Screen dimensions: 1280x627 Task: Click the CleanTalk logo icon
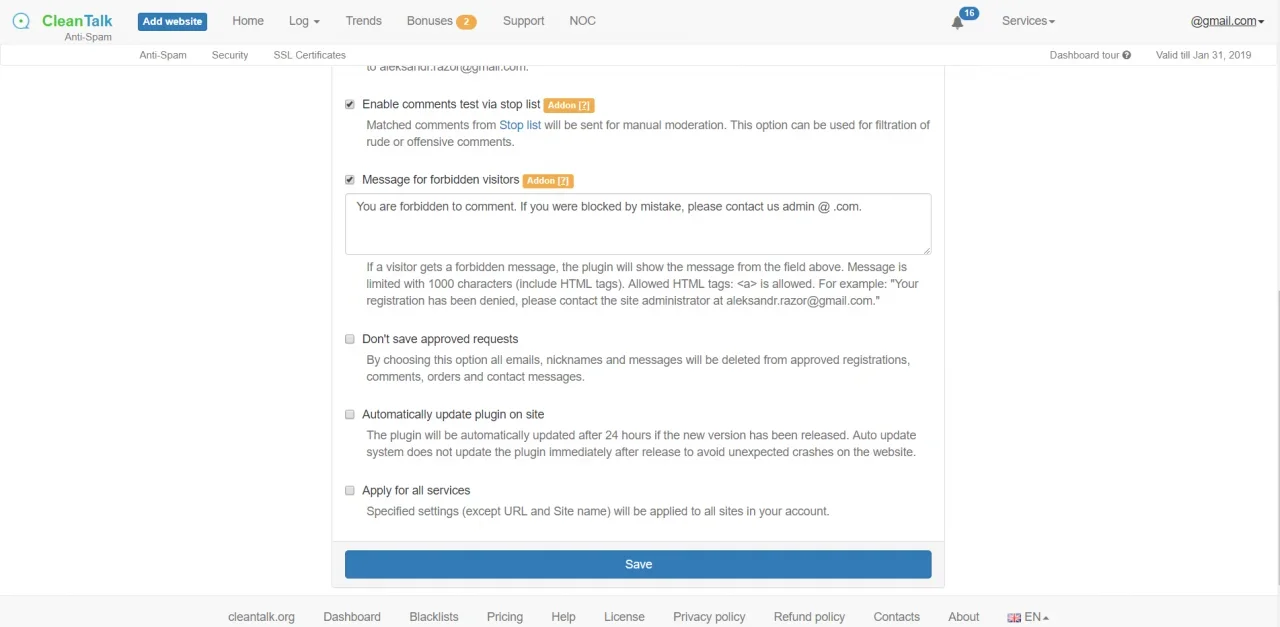(x=21, y=20)
